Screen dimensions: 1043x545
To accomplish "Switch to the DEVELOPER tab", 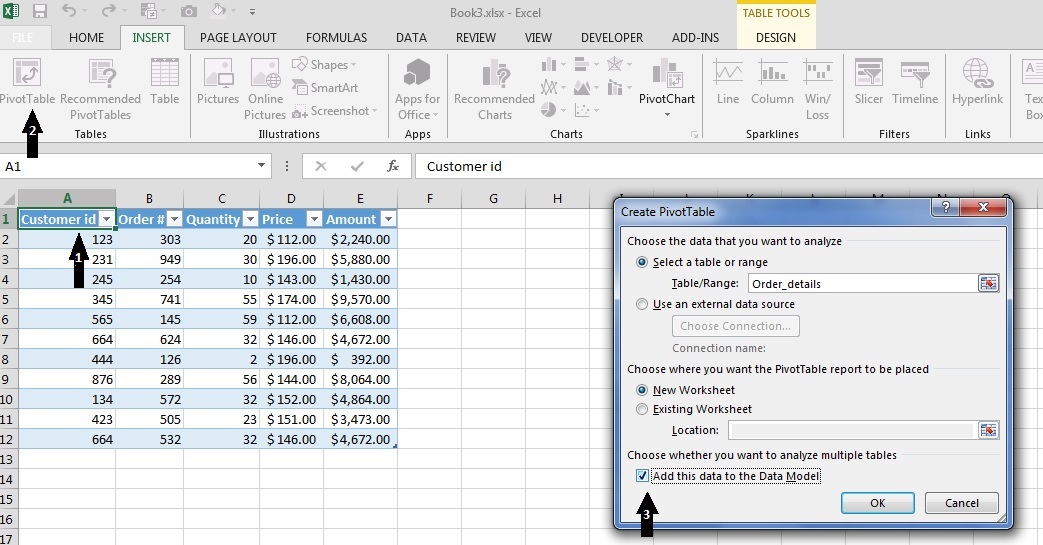I will pos(612,38).
